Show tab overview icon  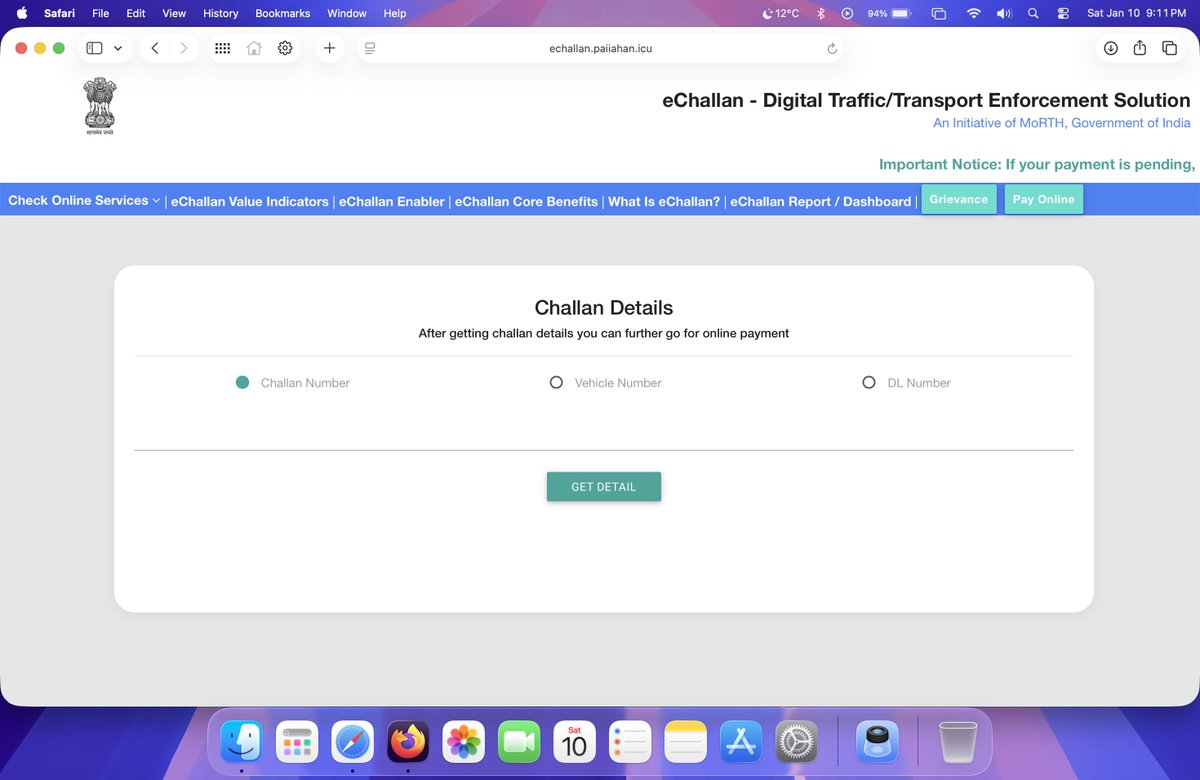point(1169,48)
